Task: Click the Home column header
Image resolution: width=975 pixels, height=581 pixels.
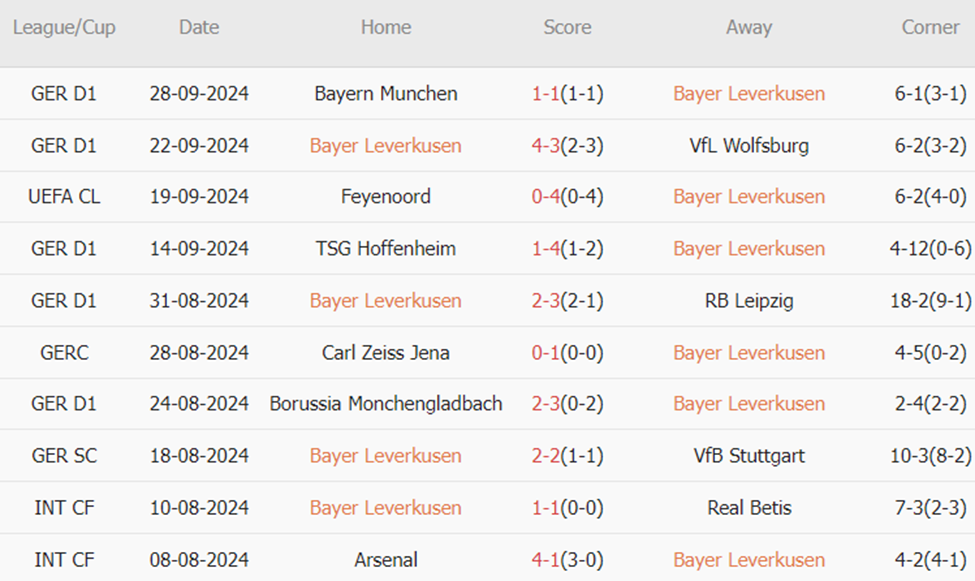Action: pyautogui.click(x=386, y=28)
